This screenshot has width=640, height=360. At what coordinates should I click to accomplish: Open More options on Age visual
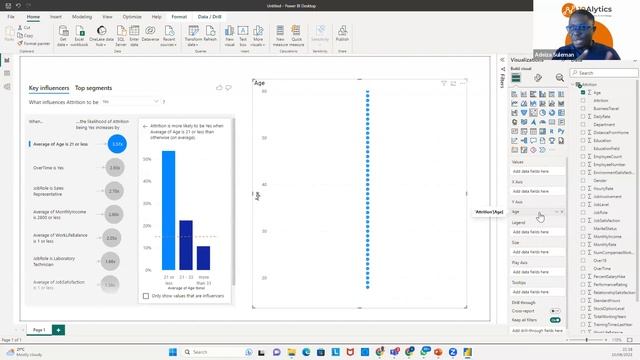pos(462,83)
